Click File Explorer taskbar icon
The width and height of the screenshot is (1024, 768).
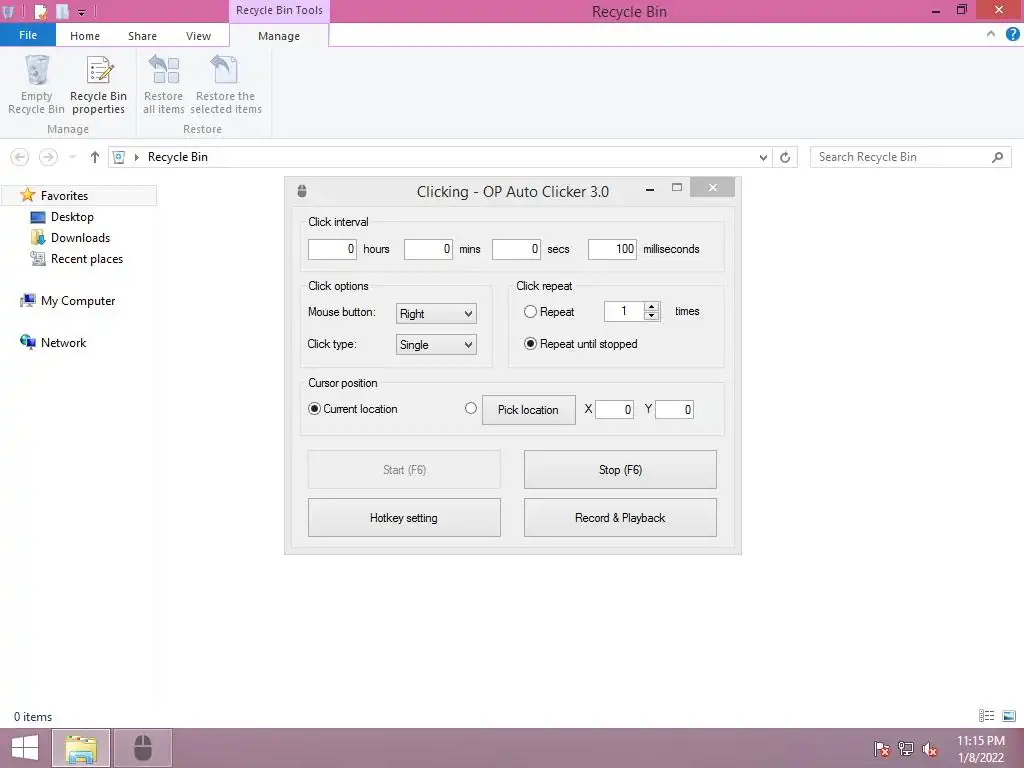click(81, 748)
